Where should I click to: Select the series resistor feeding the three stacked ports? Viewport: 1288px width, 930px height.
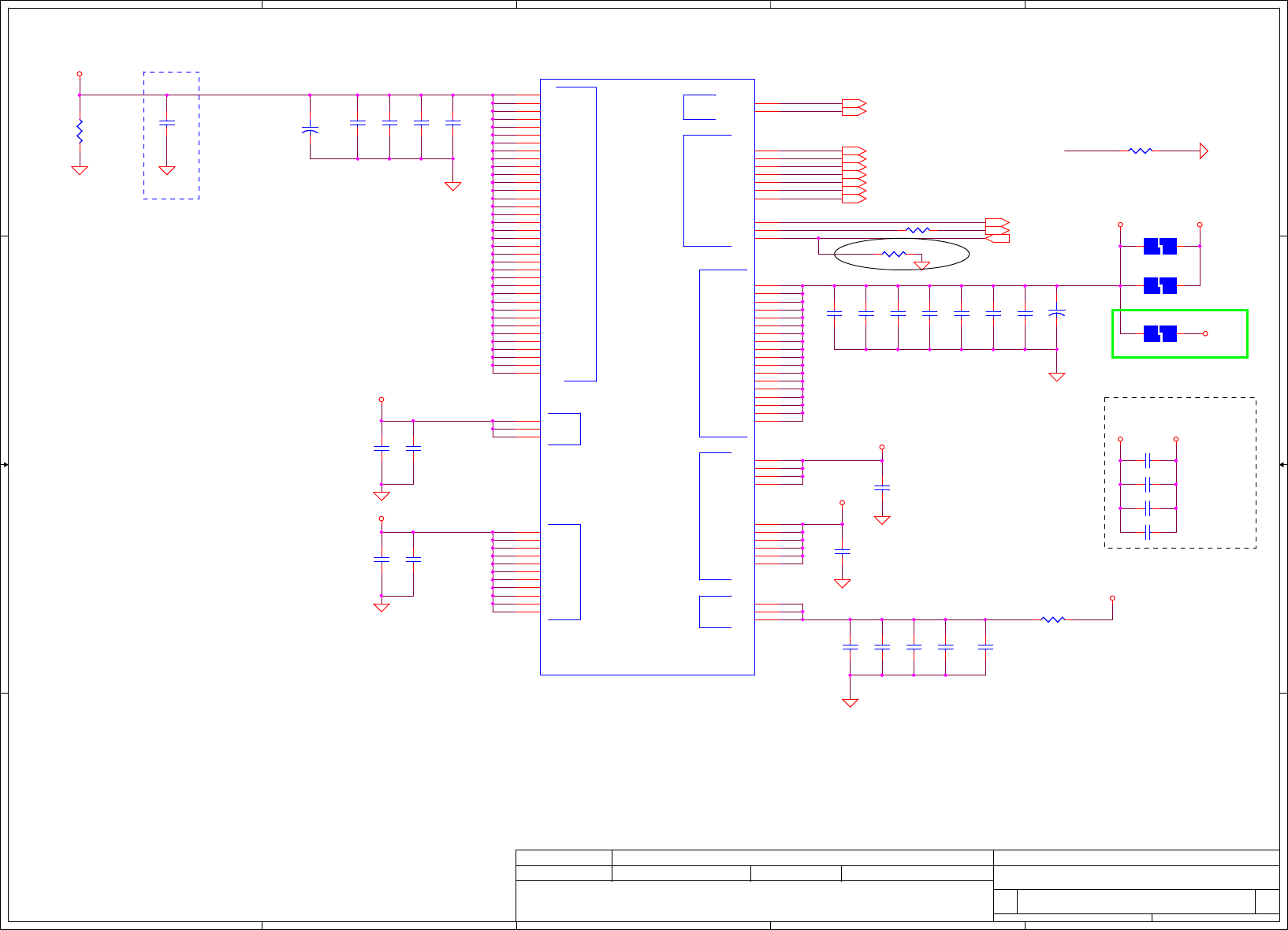[x=918, y=230]
